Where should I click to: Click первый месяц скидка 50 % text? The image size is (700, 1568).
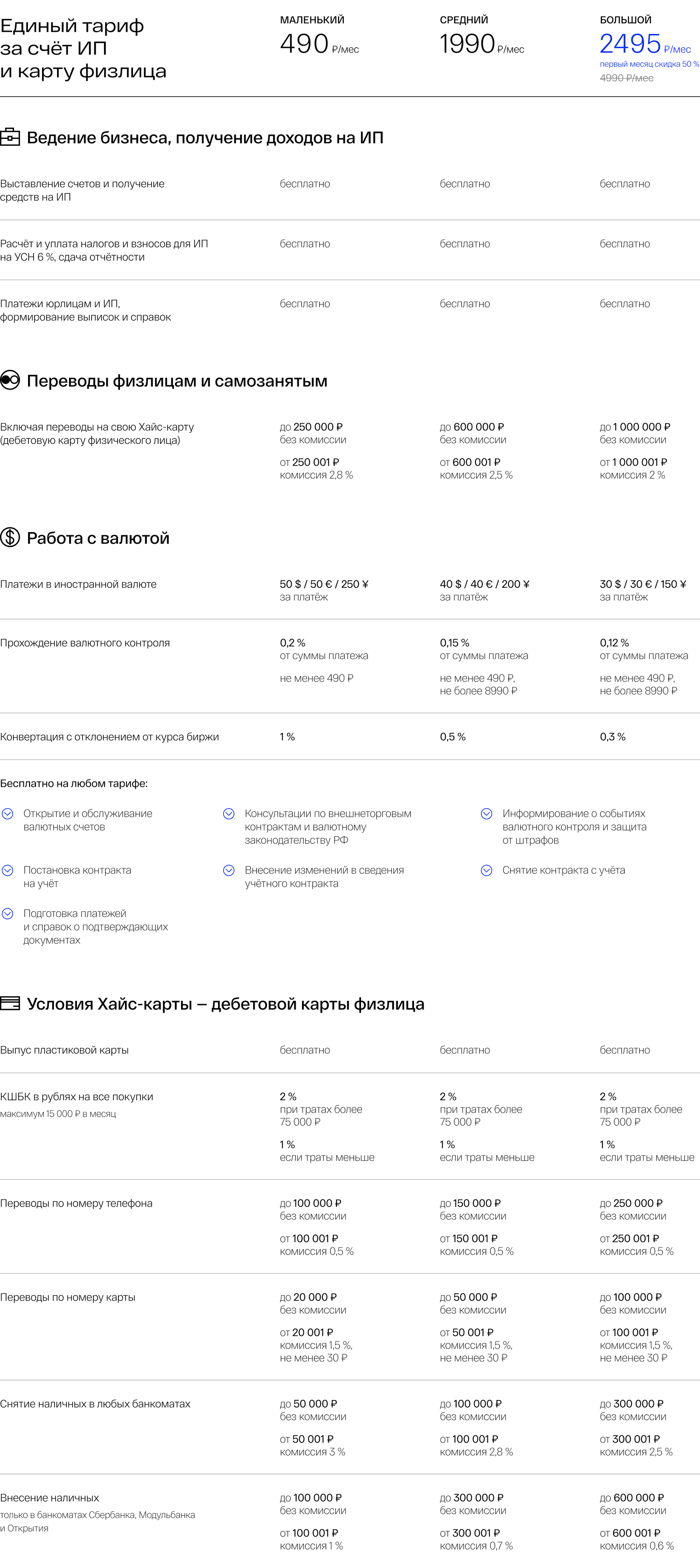click(x=650, y=64)
